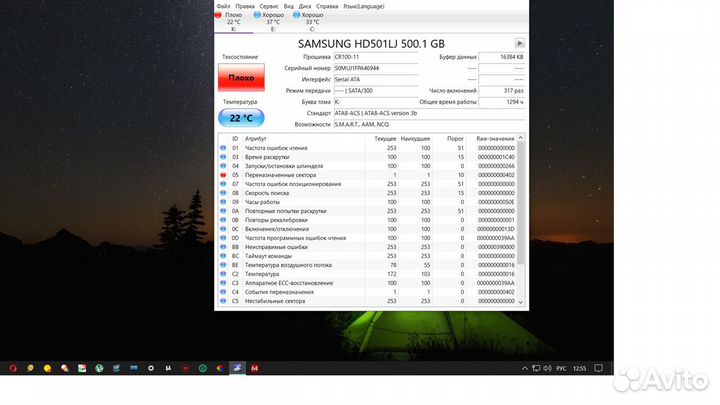The width and height of the screenshot is (720, 405).
Task: Select row Нестабильные сектора
Action: click(x=368, y=301)
